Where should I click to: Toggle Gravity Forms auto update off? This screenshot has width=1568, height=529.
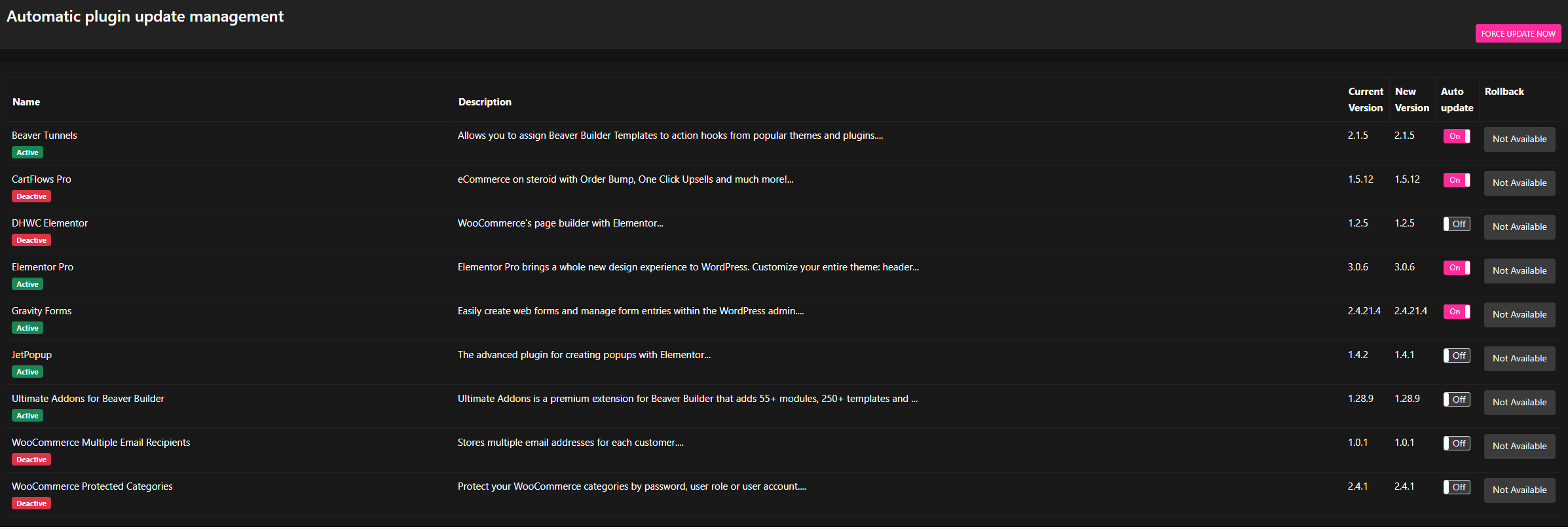(x=1457, y=312)
